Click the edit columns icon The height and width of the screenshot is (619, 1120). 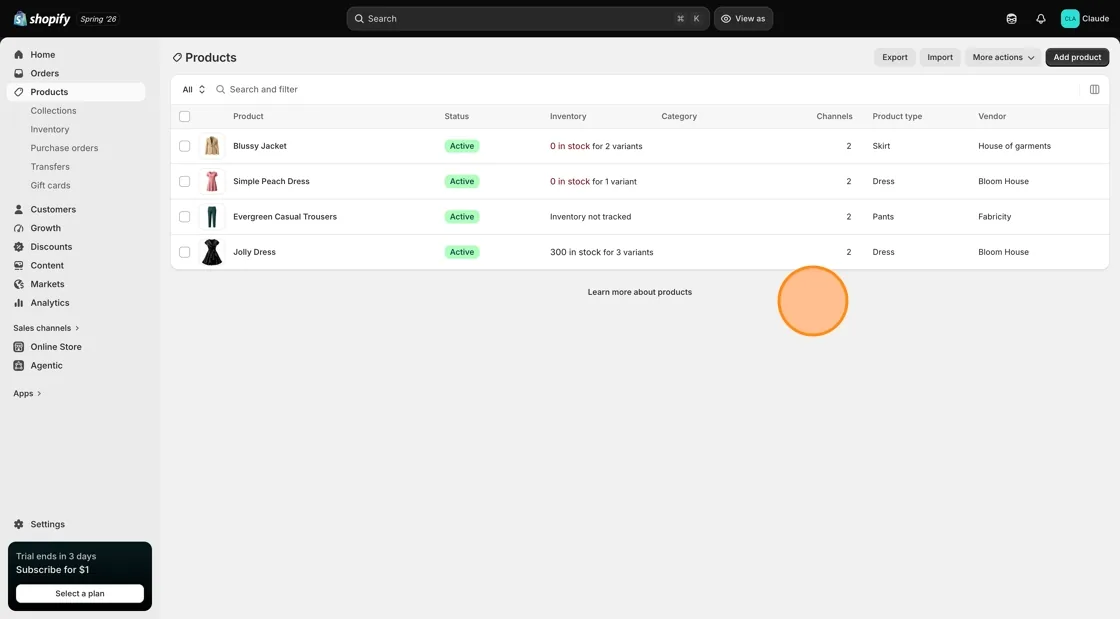[x=1094, y=89]
